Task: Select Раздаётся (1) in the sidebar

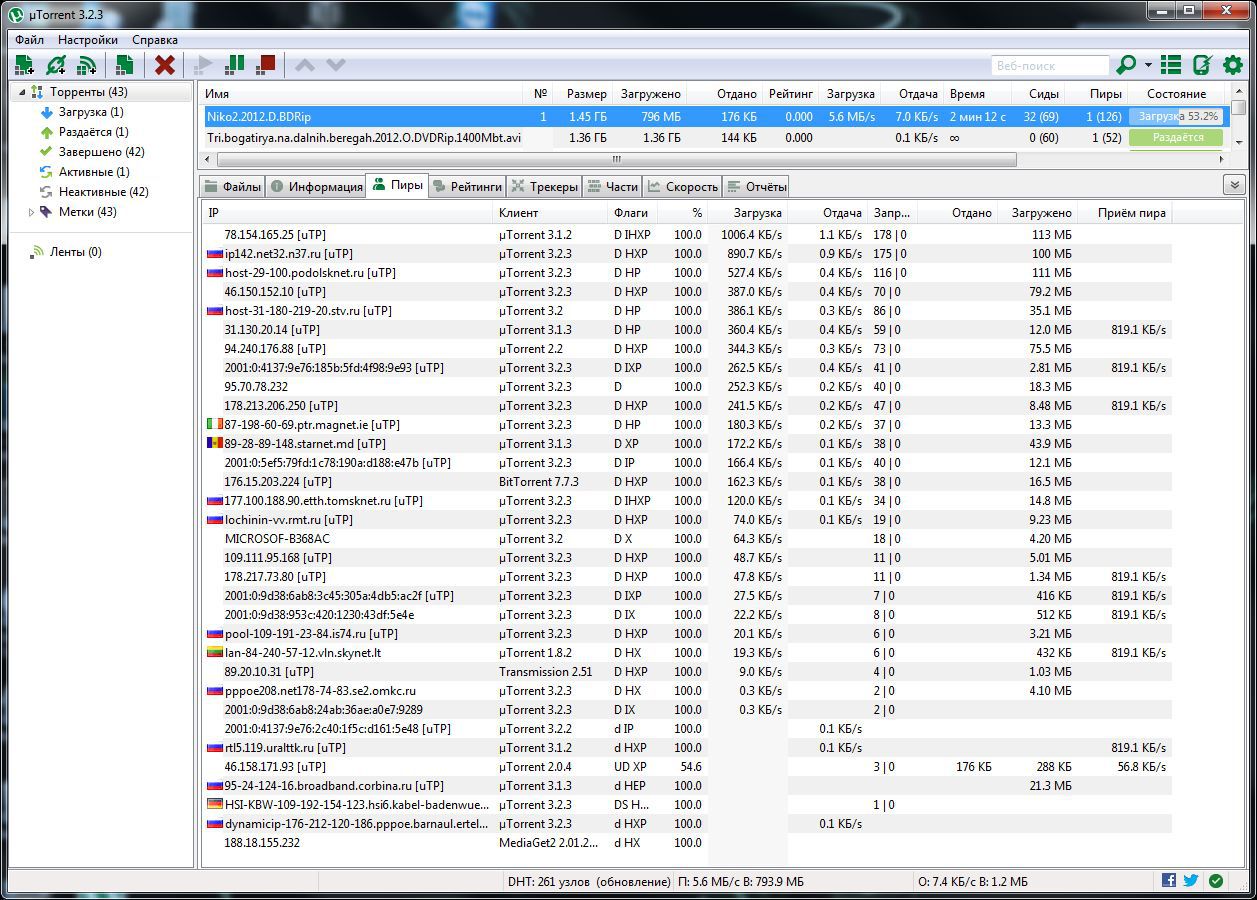Action: 93,132
